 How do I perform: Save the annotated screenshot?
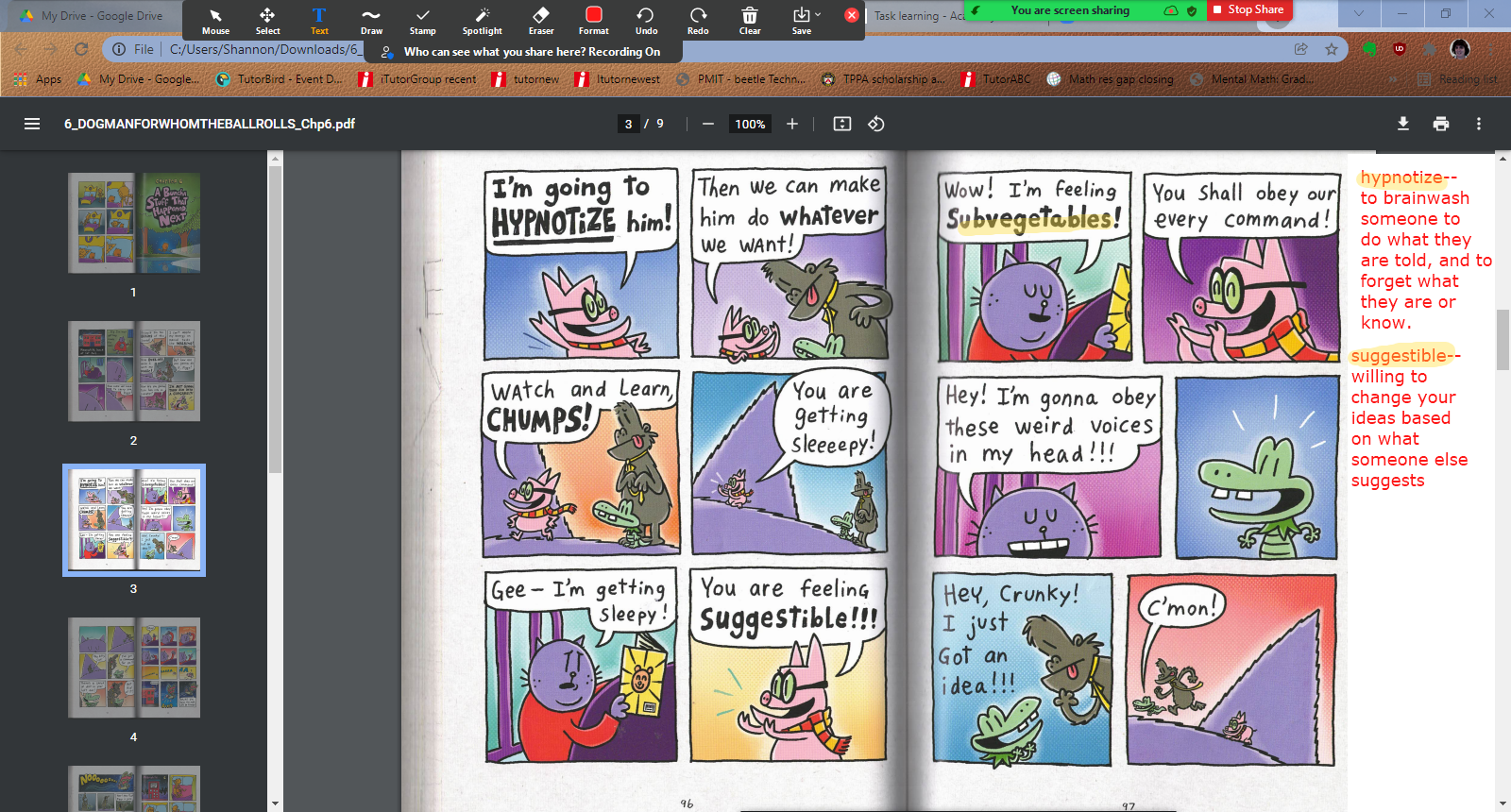coord(802,21)
